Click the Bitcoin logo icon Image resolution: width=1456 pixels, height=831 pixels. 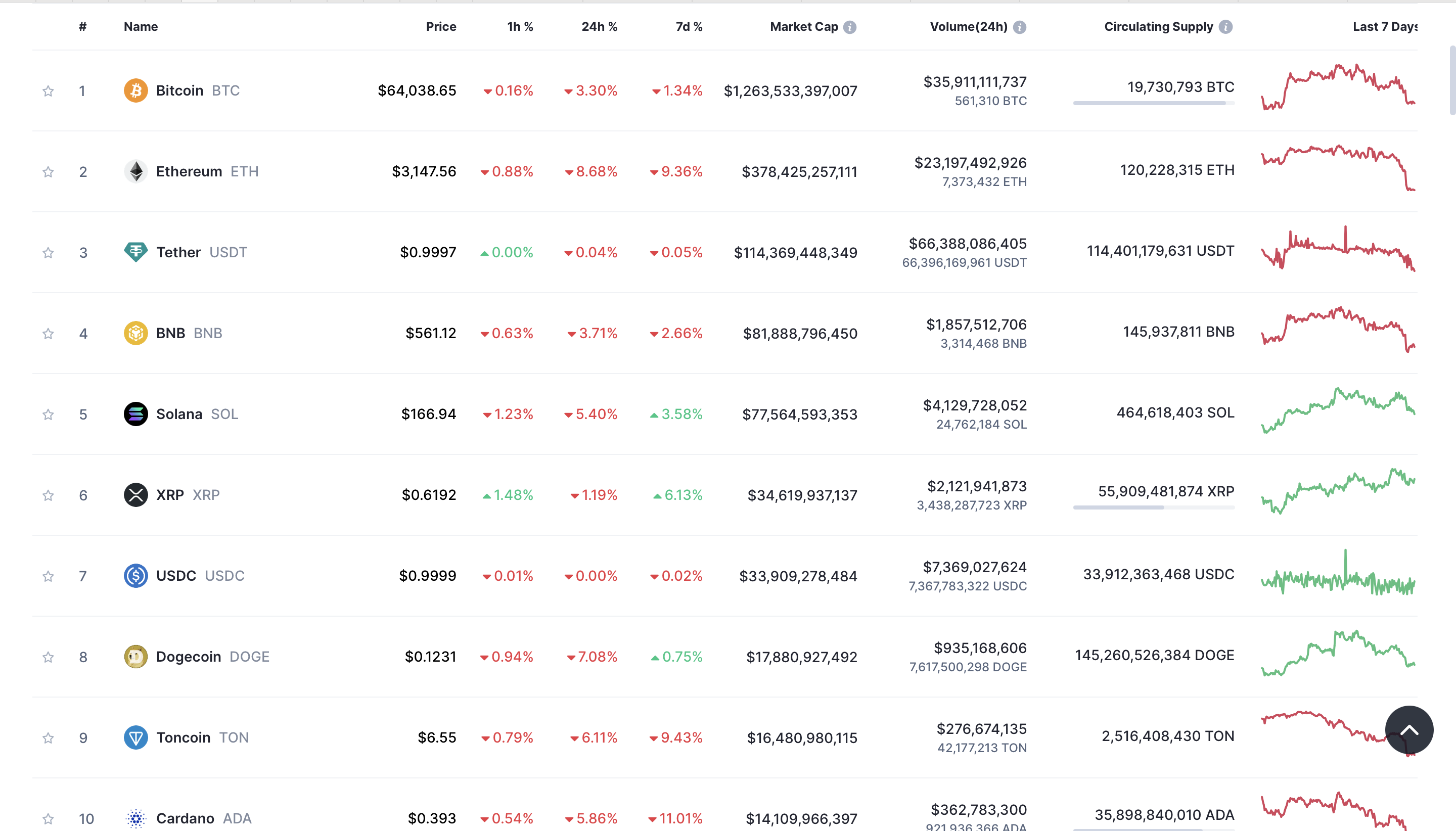tap(135, 91)
